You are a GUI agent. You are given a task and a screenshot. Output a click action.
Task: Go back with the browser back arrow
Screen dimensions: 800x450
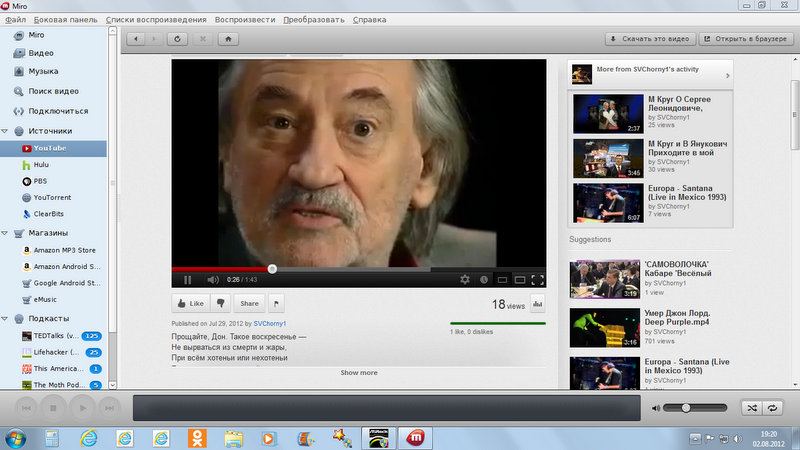coord(136,39)
